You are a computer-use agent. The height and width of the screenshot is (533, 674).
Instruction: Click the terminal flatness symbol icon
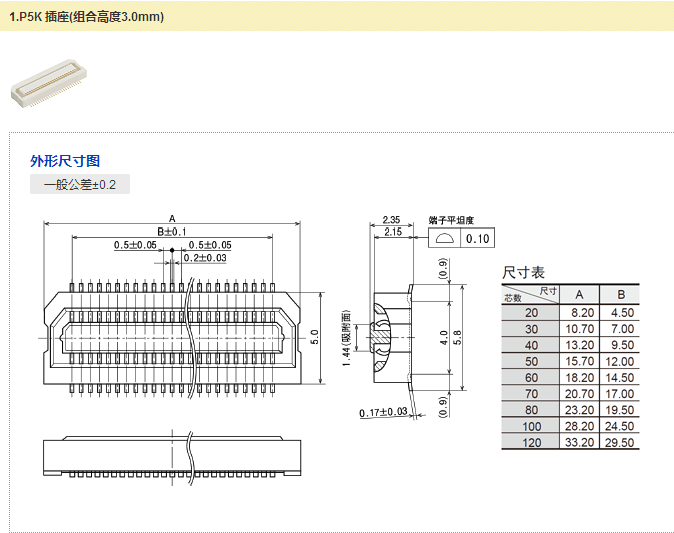click(445, 238)
